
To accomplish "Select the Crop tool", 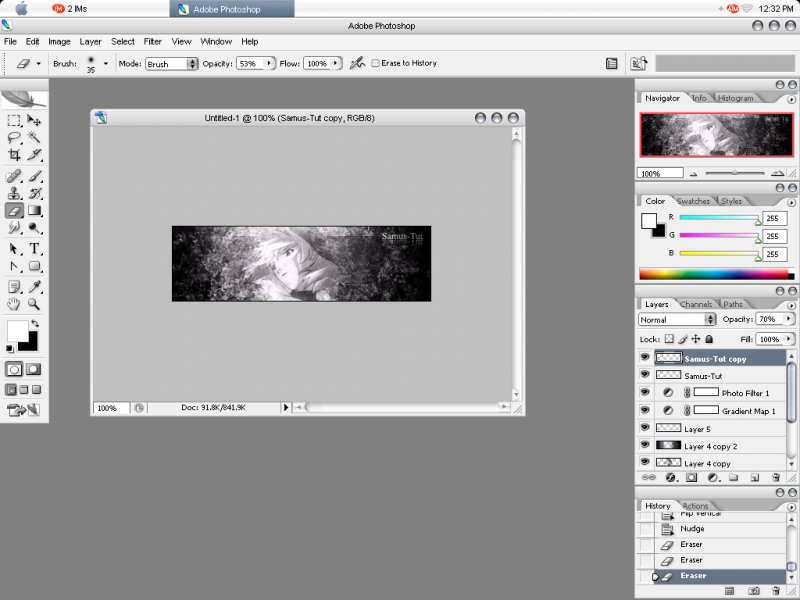I will click(x=14, y=154).
